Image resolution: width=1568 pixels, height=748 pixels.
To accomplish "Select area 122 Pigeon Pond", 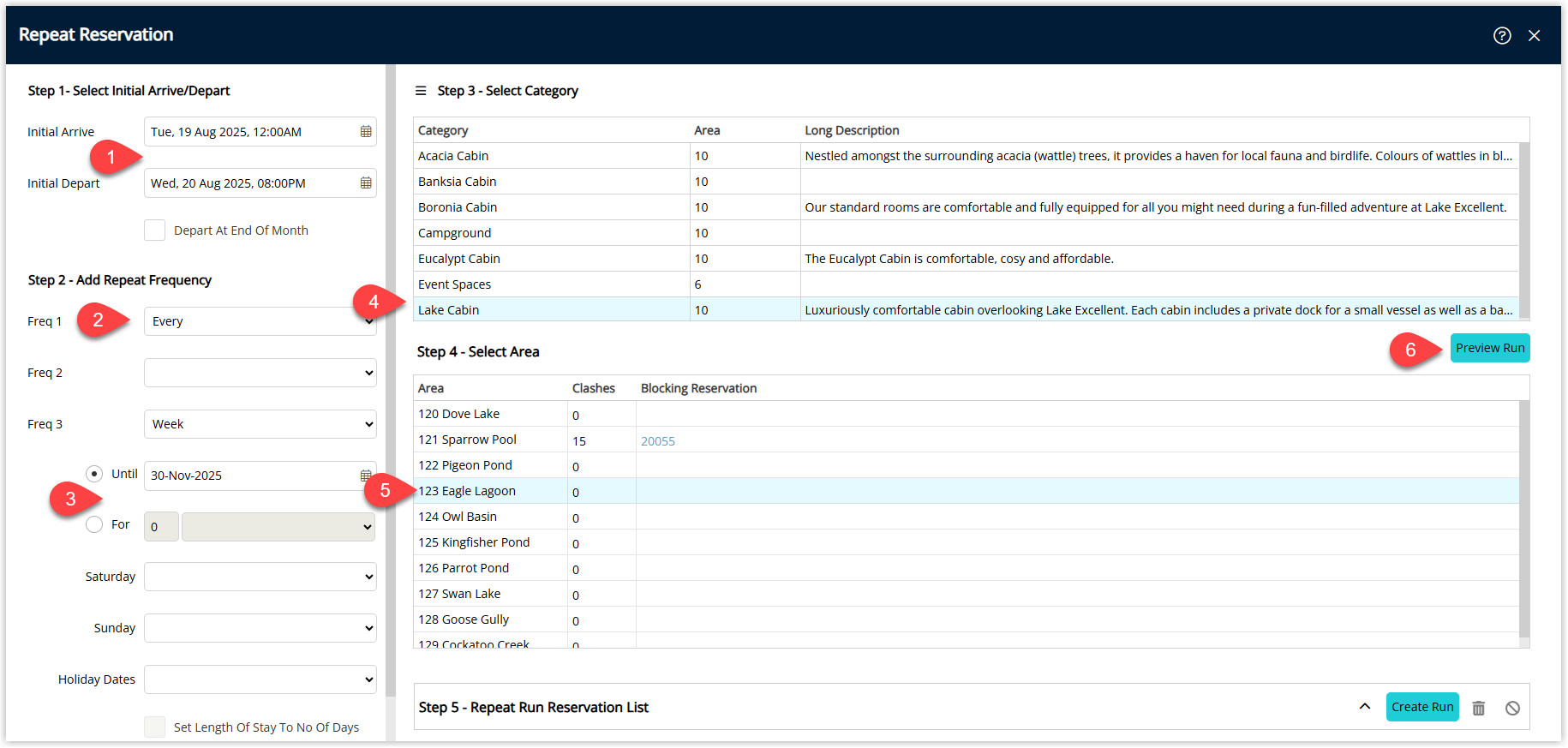I will click(x=966, y=465).
